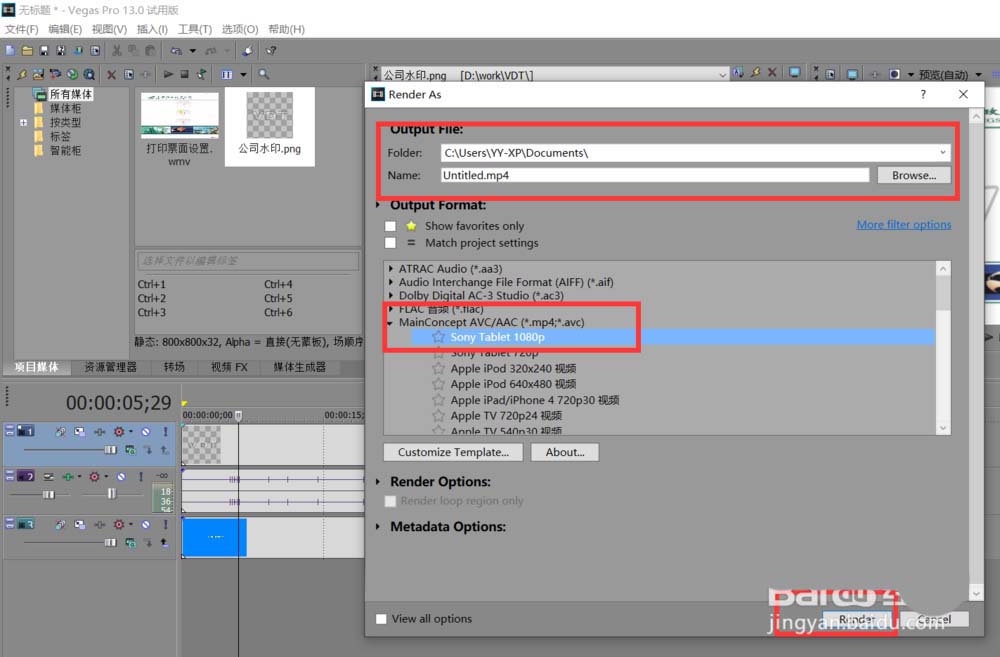
Task: Open track 2 gear automation settings icon
Action: 95,477
